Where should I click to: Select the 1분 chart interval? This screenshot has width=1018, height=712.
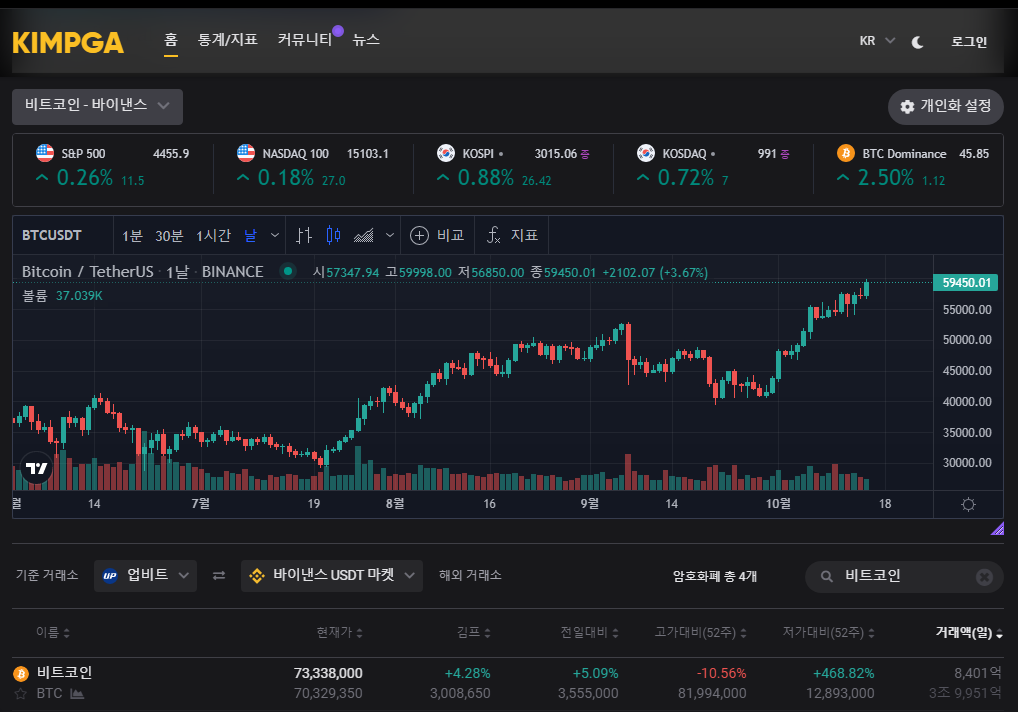(132, 236)
